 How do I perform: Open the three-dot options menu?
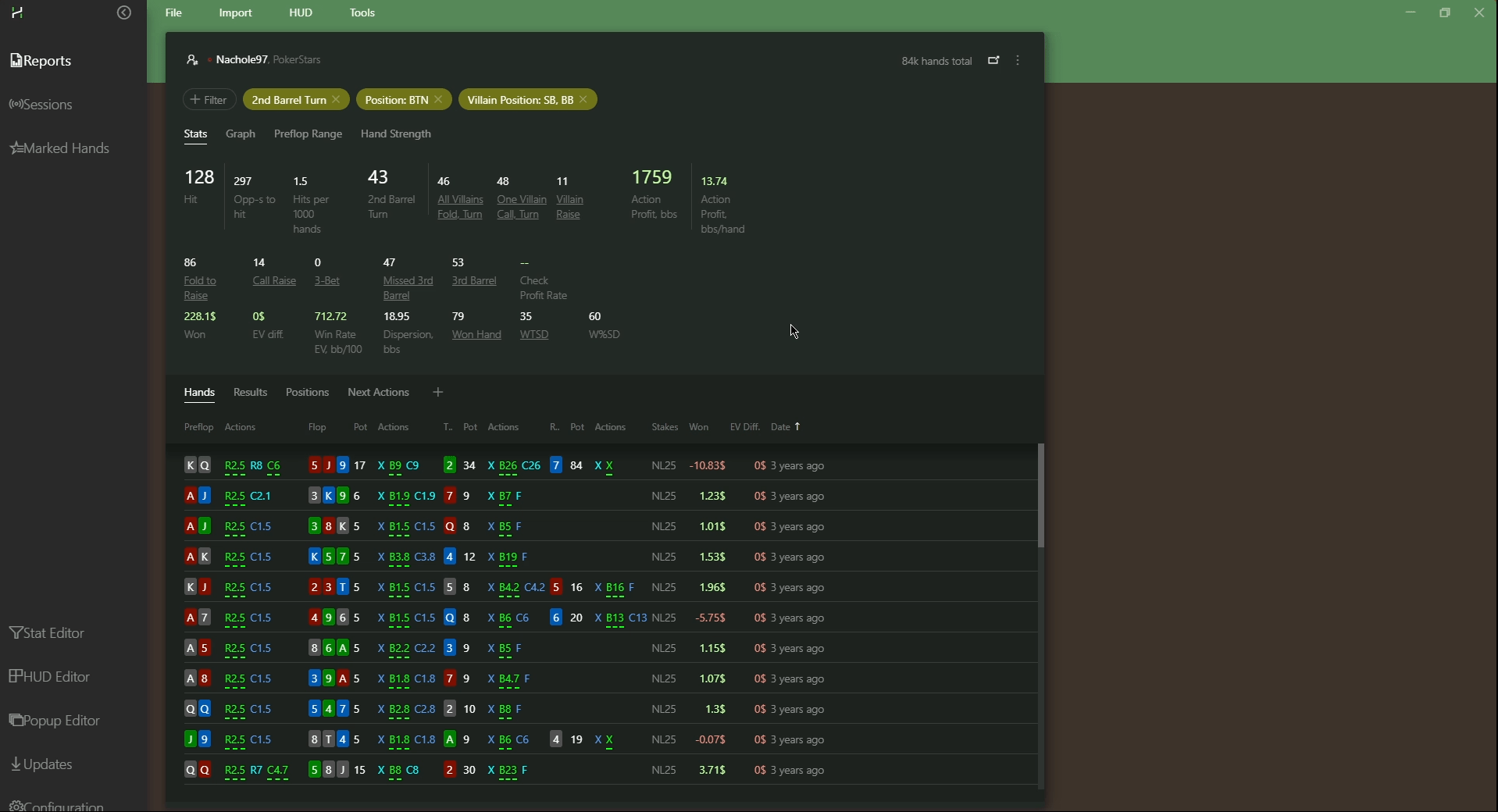tap(1018, 61)
